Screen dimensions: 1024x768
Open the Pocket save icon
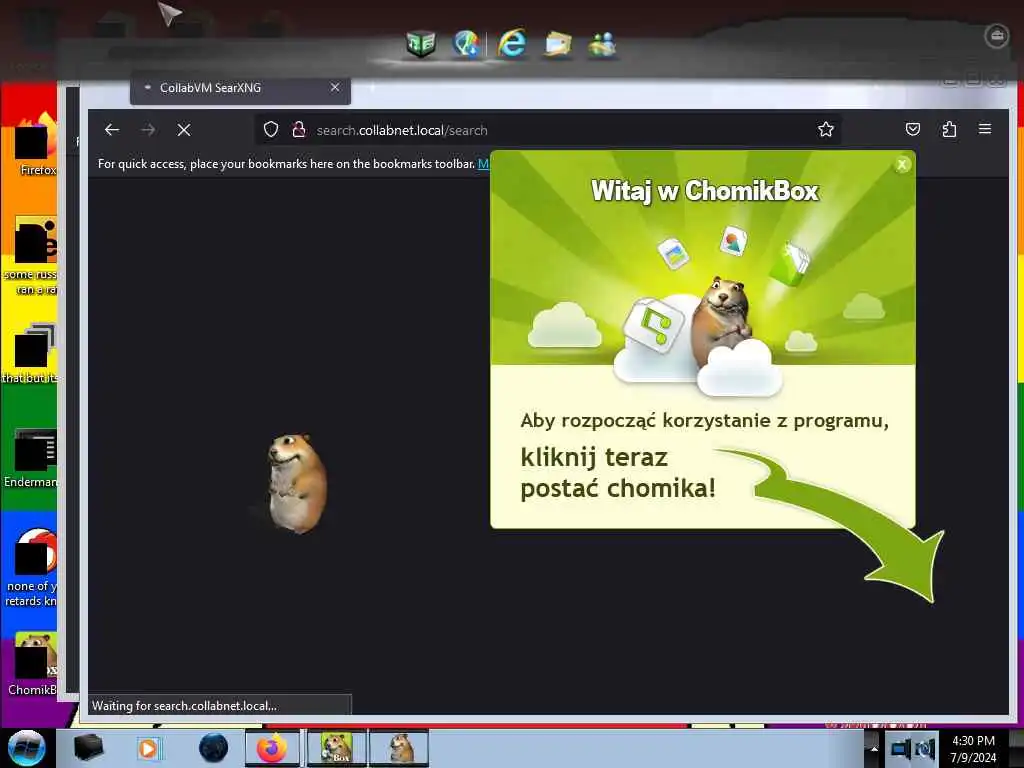[913, 129]
